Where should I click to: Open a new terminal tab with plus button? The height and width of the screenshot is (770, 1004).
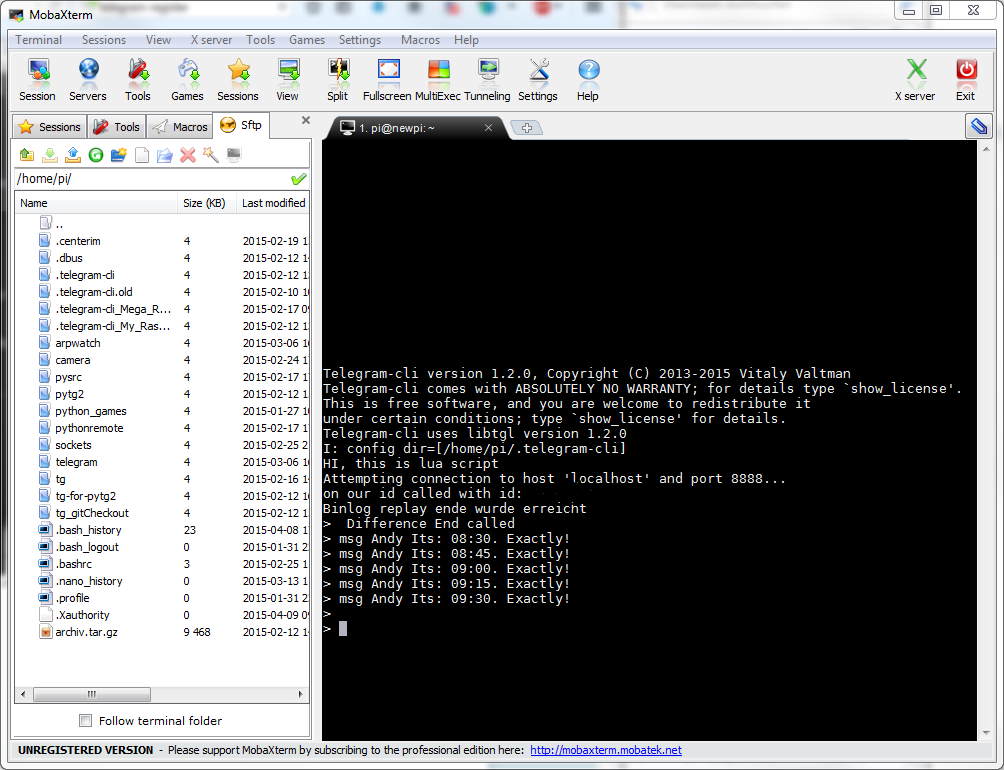click(527, 128)
